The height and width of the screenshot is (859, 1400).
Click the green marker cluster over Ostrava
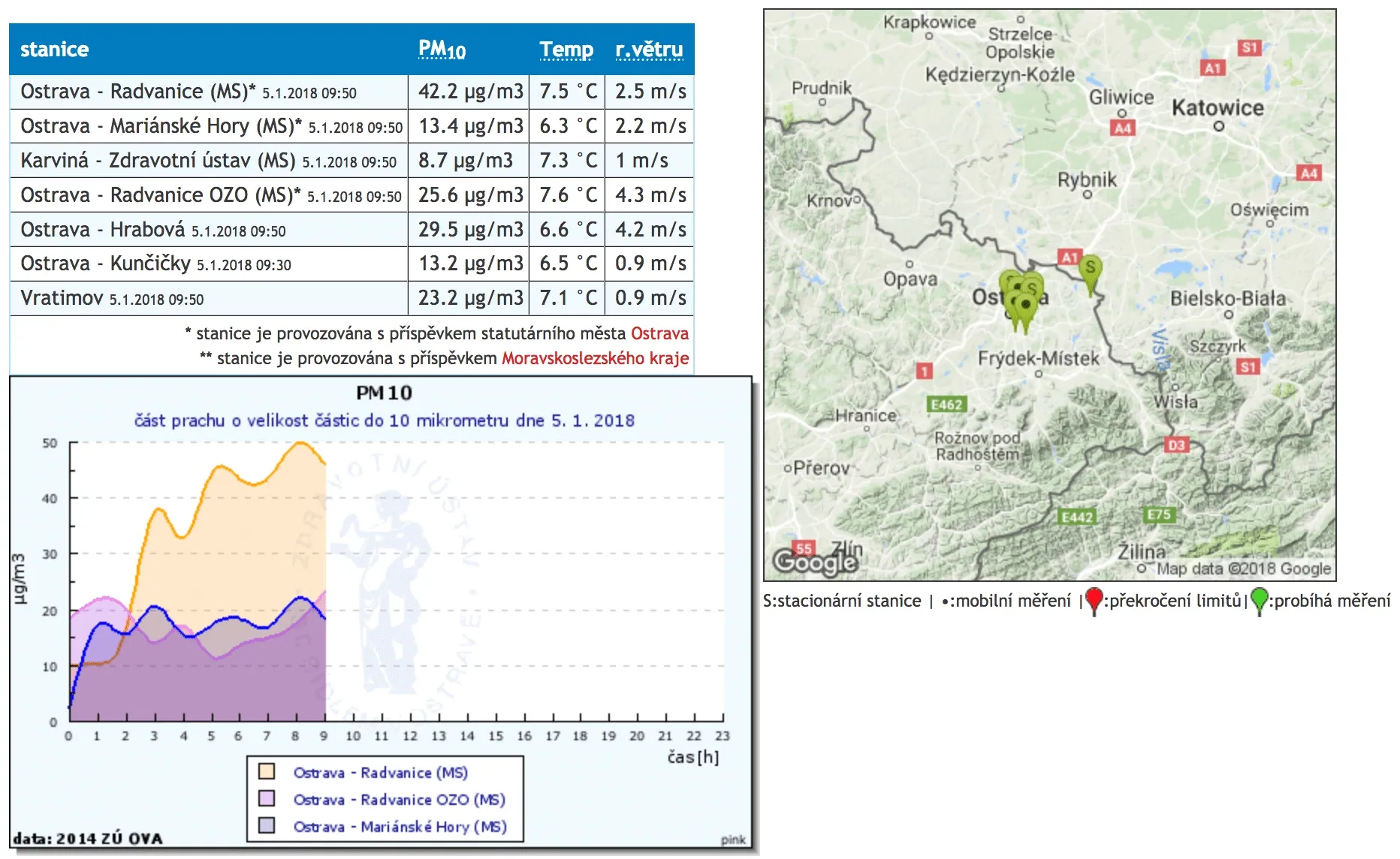tap(1022, 298)
